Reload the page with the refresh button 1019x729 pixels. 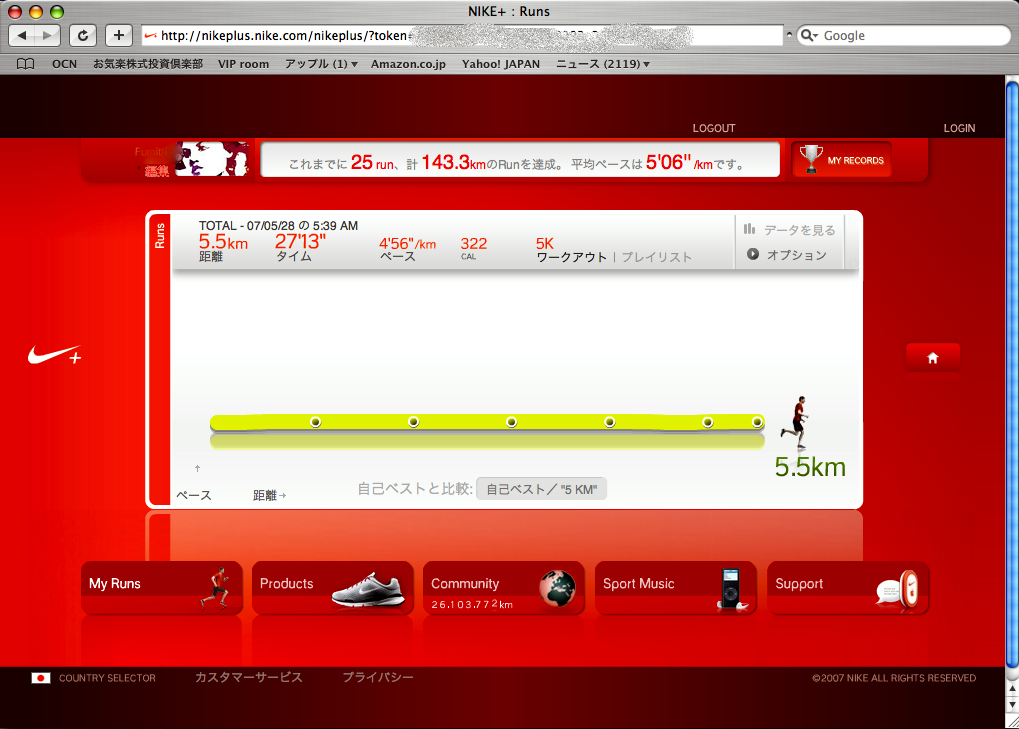pyautogui.click(x=83, y=35)
